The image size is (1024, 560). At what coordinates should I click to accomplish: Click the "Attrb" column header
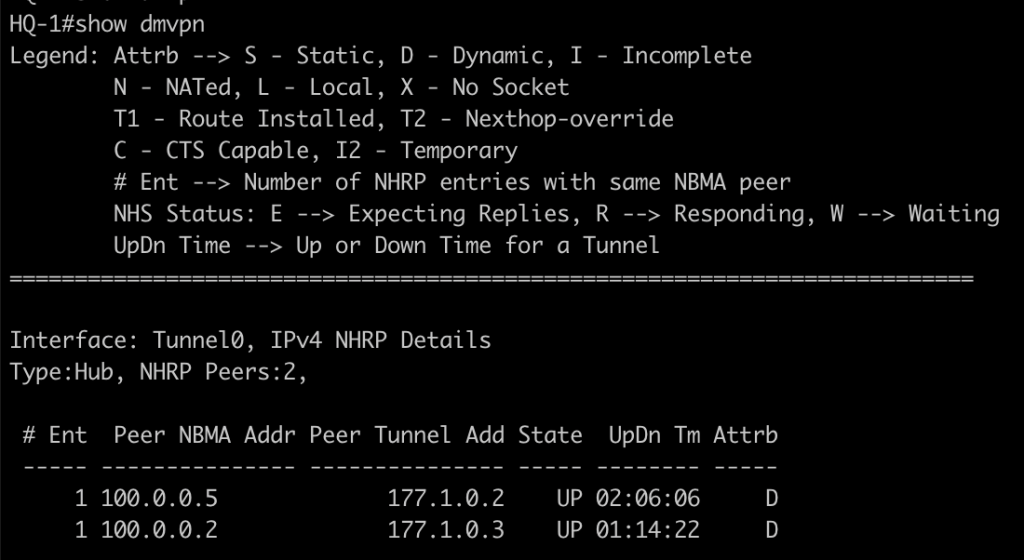click(745, 435)
